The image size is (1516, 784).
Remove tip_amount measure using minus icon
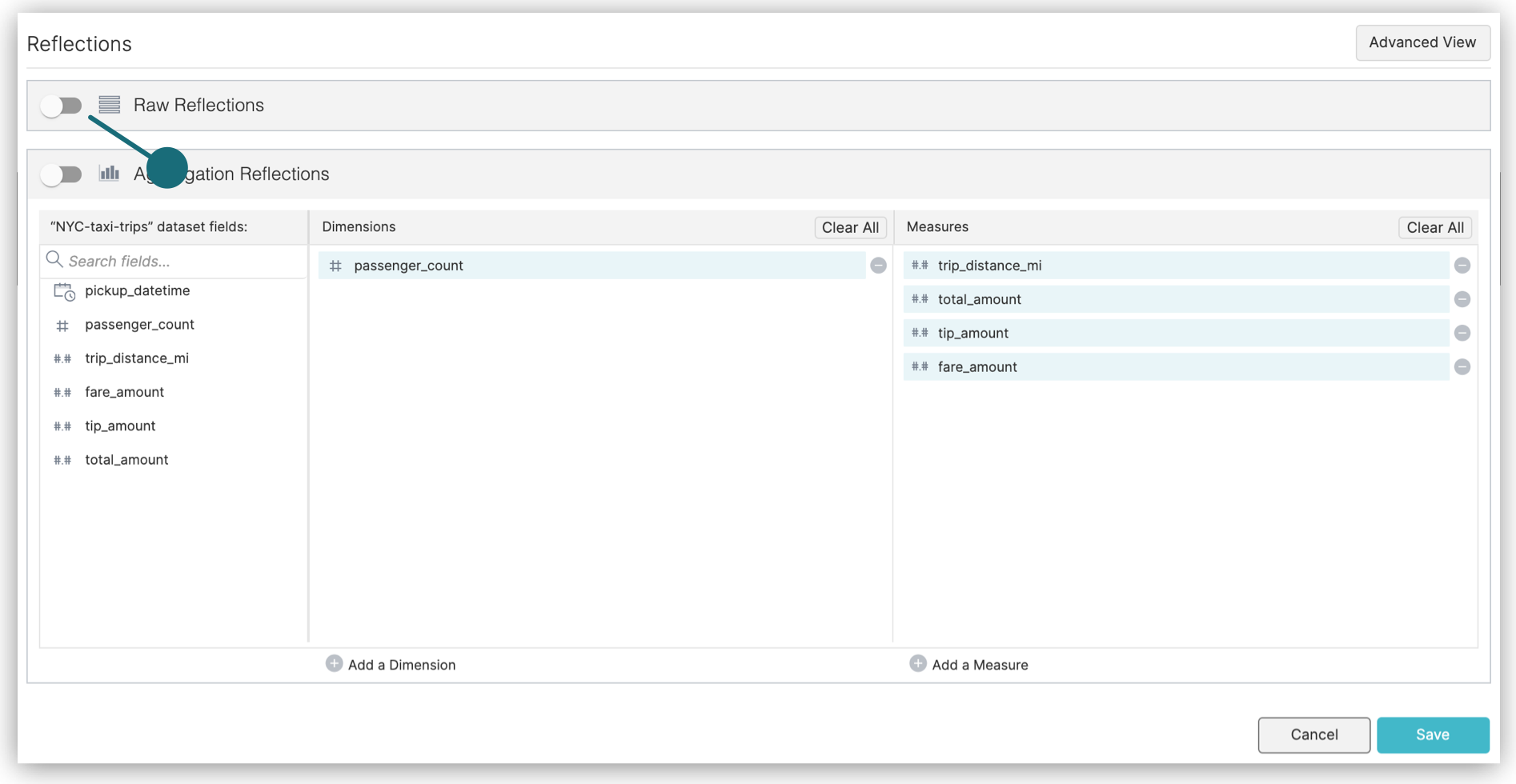1462,333
